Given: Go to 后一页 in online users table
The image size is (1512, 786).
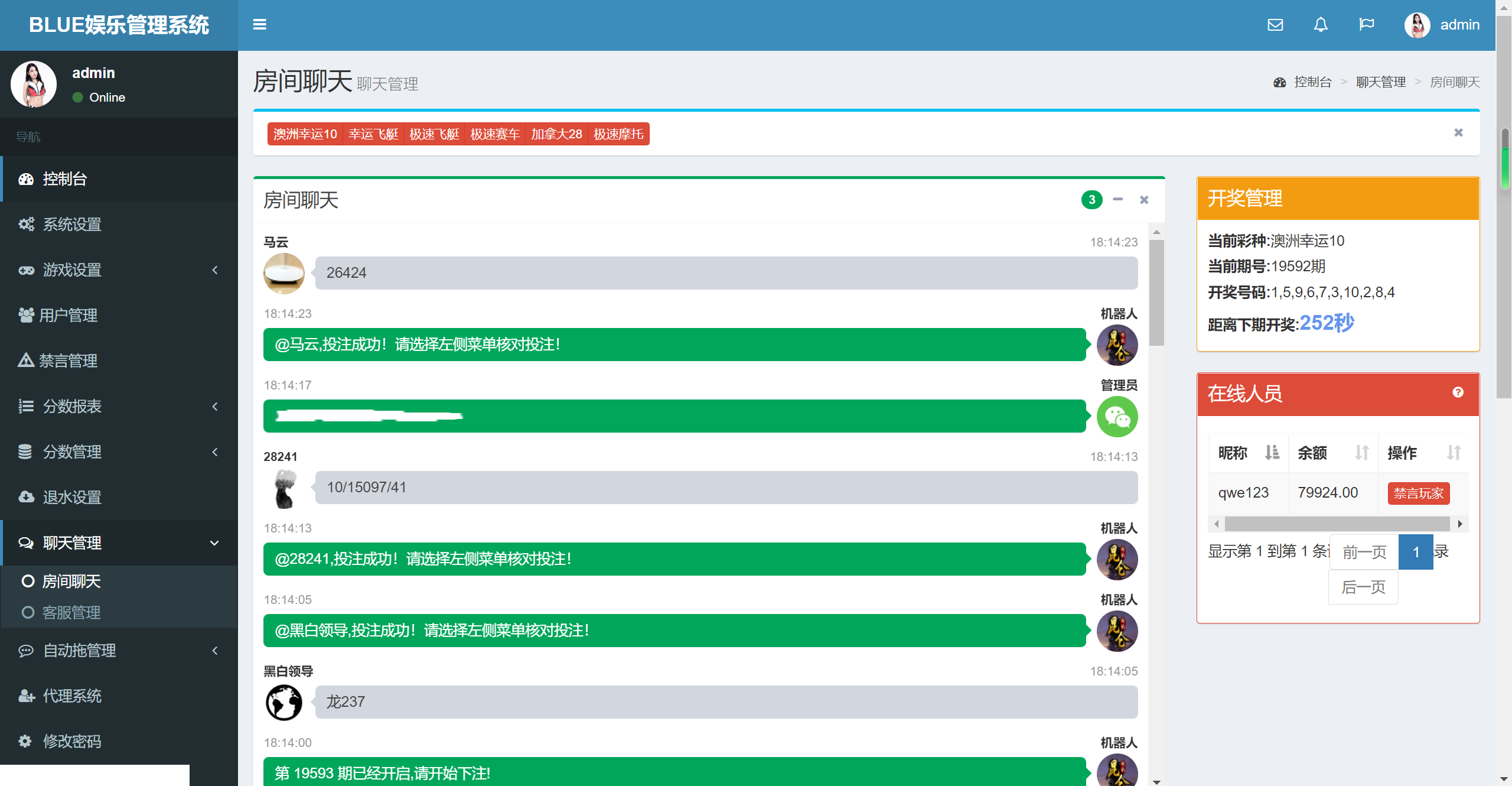Looking at the screenshot, I should 1363,587.
